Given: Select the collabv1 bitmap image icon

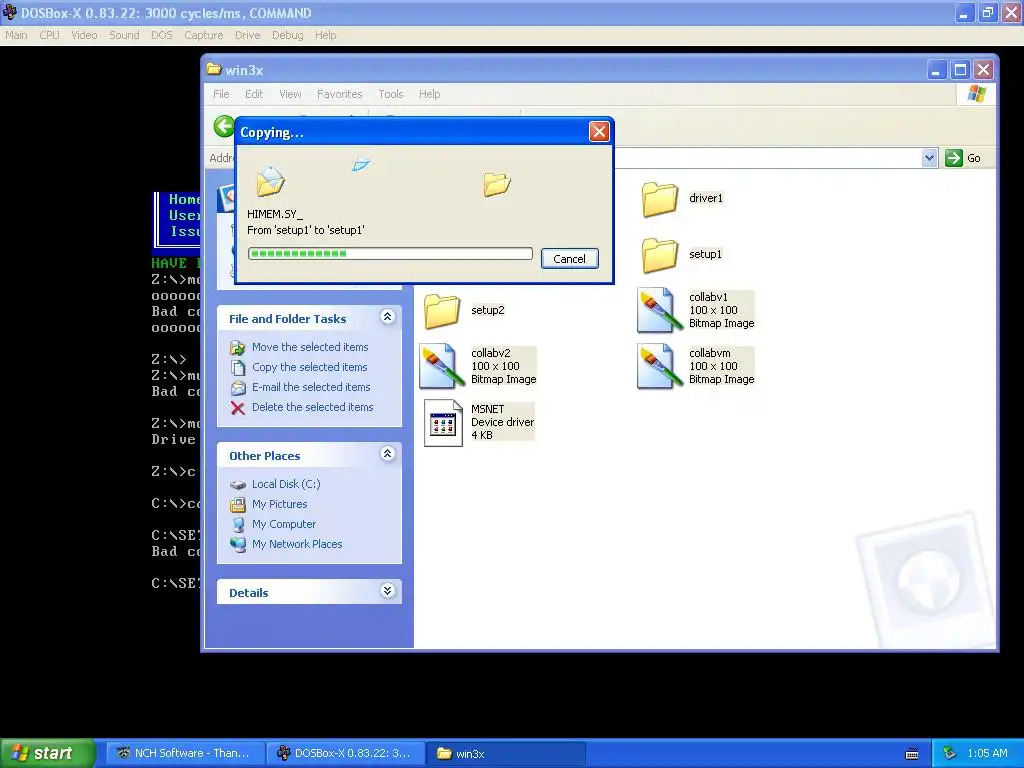Looking at the screenshot, I should point(660,310).
